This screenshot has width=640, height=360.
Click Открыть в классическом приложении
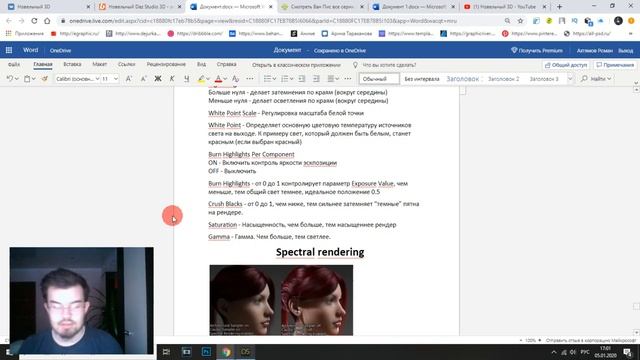coord(296,65)
